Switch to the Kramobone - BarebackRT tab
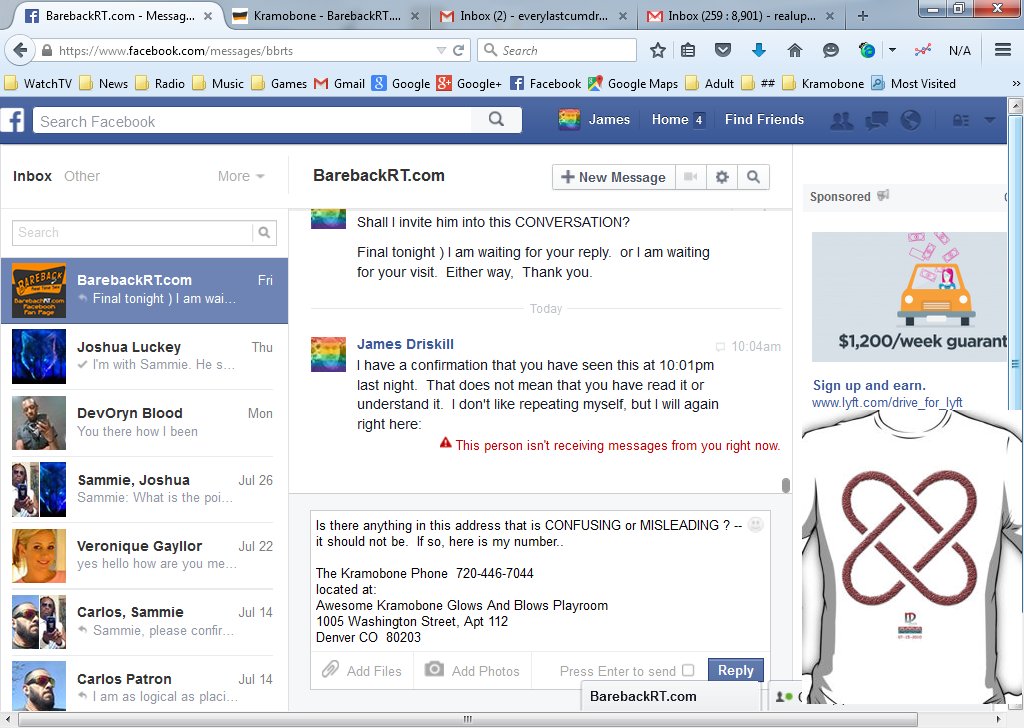1024x728 pixels. pos(327,16)
